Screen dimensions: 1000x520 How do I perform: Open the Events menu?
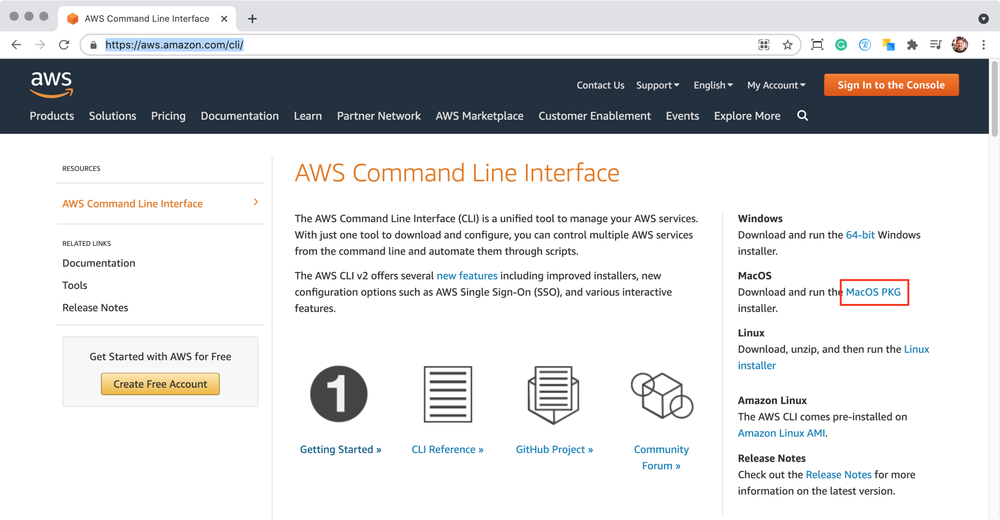[682, 116]
